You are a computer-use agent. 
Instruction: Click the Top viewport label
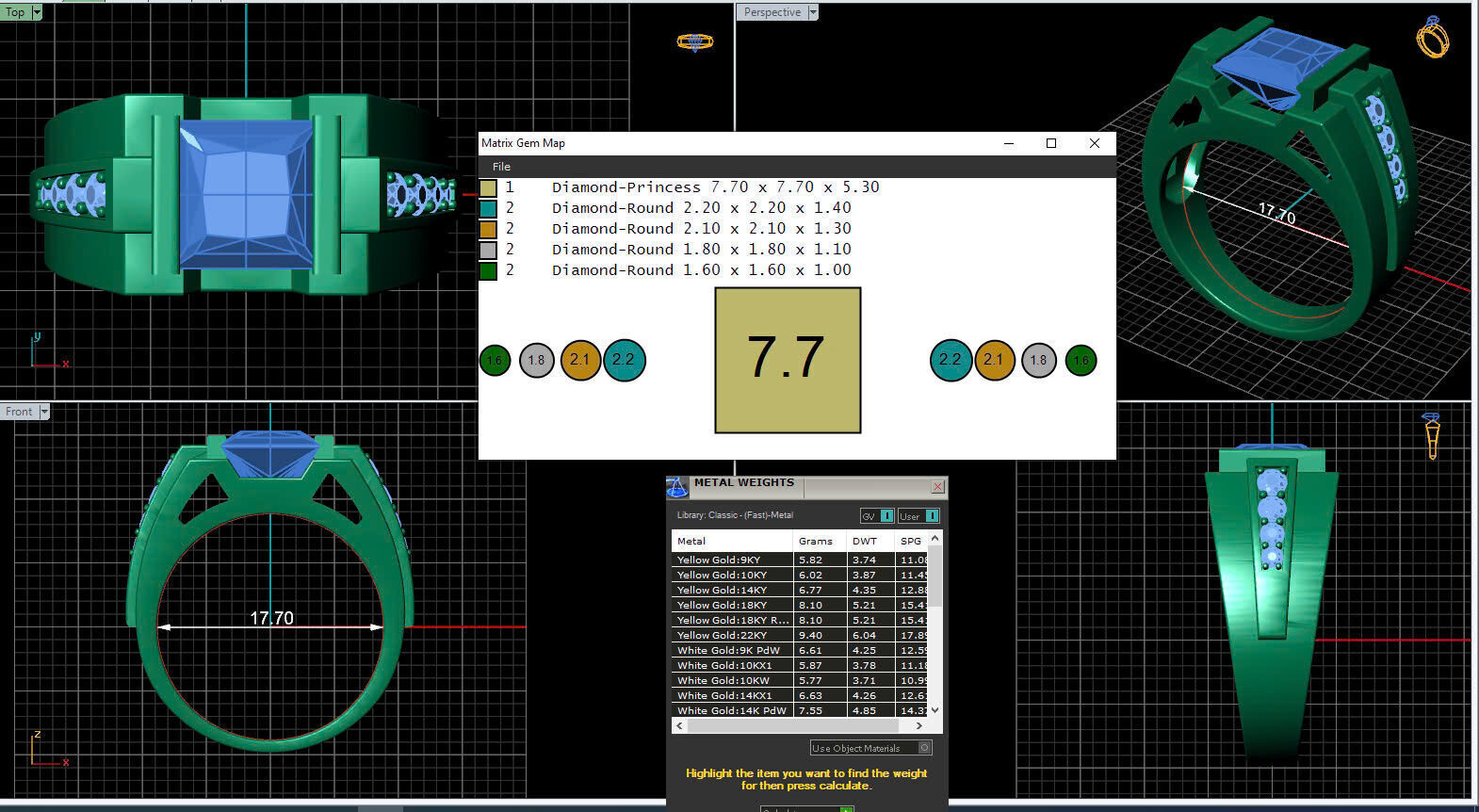(16, 12)
